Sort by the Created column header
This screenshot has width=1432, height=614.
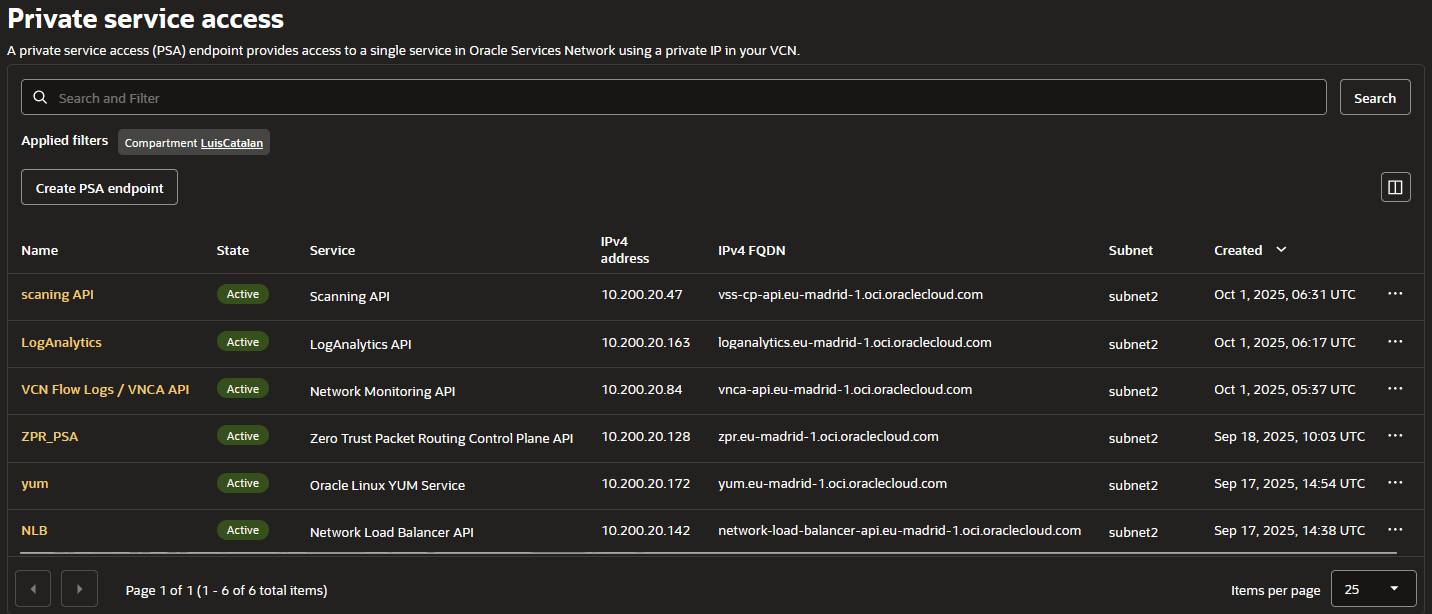pos(1237,250)
